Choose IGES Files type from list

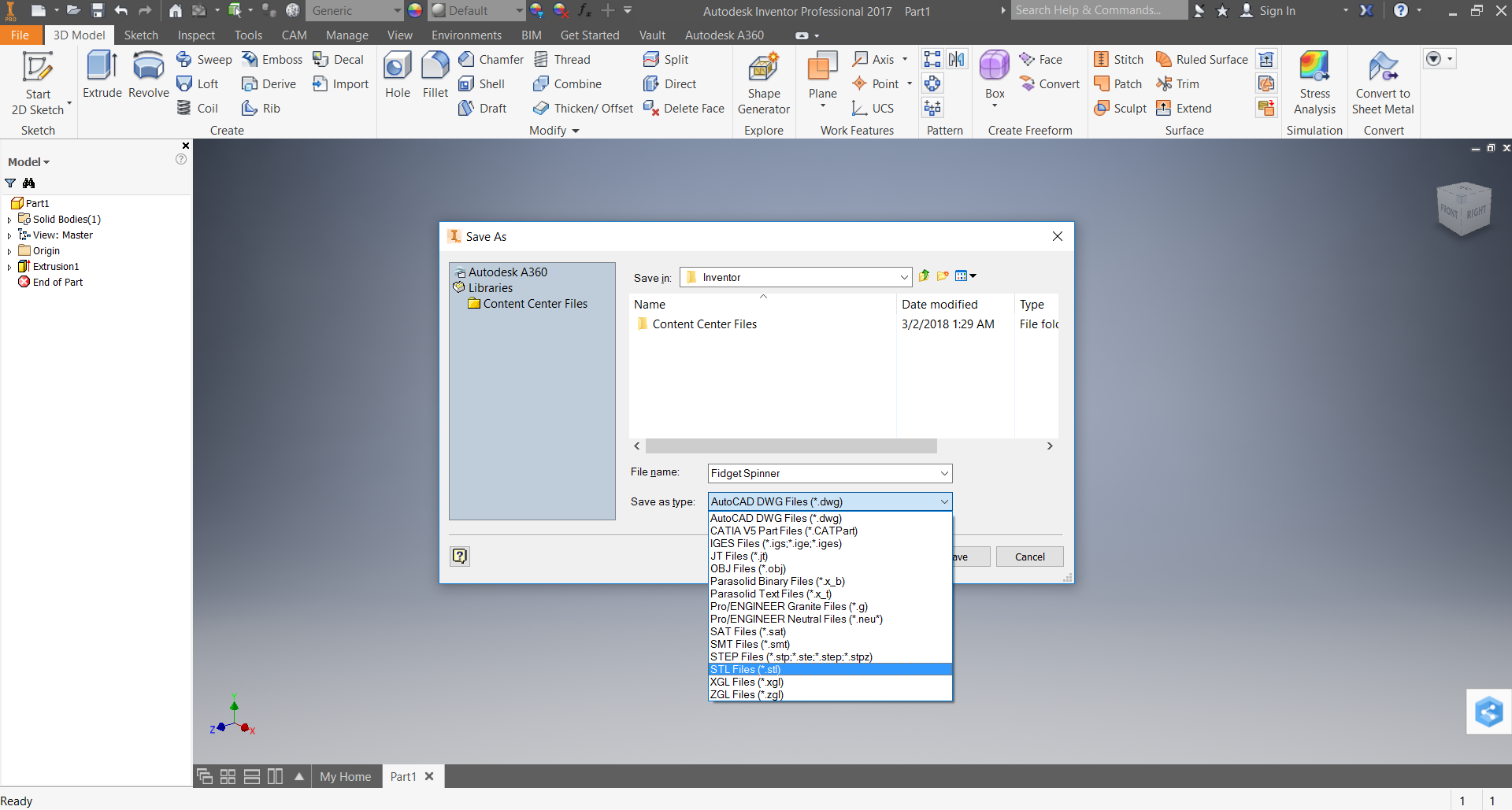830,543
